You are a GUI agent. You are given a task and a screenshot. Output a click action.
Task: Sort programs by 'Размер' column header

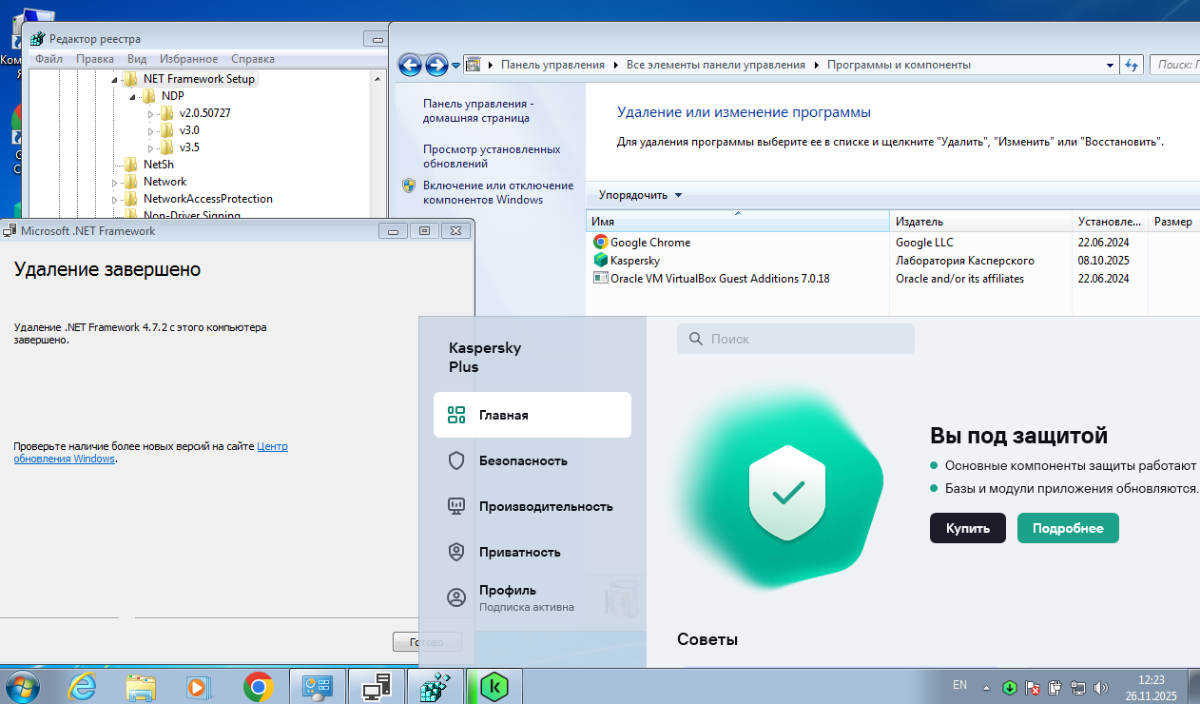tap(1173, 222)
